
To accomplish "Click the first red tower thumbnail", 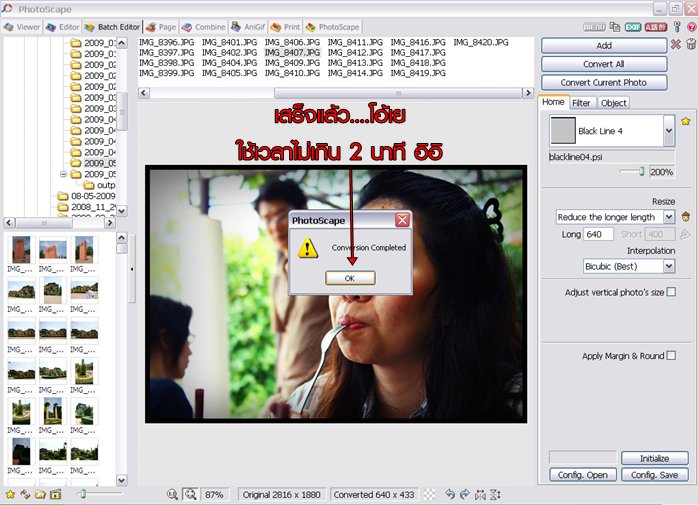I will point(21,250).
